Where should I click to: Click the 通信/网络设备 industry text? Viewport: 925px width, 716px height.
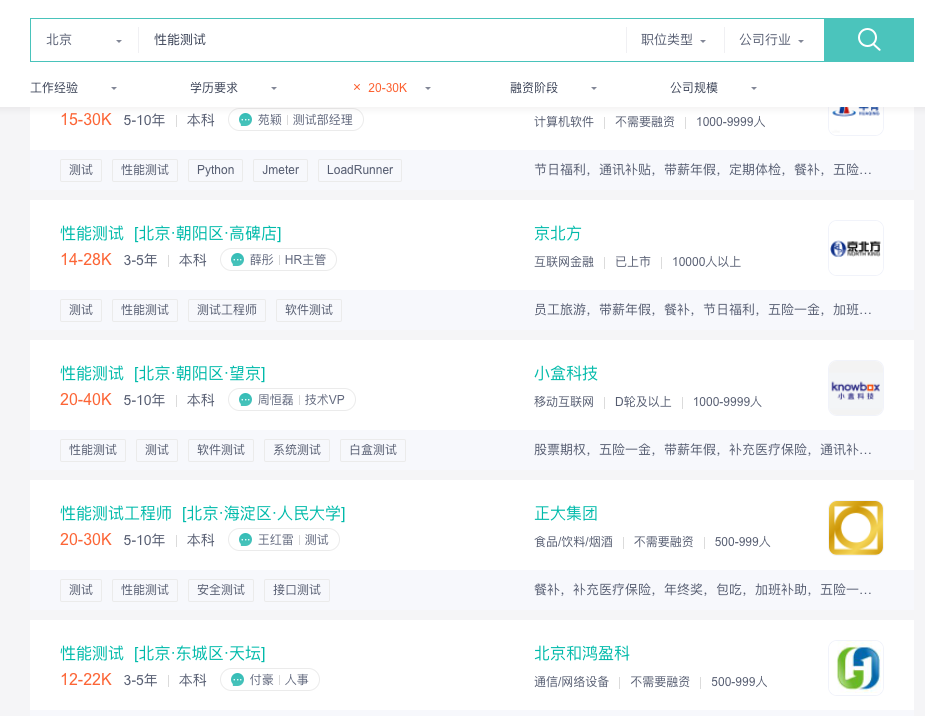coord(571,682)
